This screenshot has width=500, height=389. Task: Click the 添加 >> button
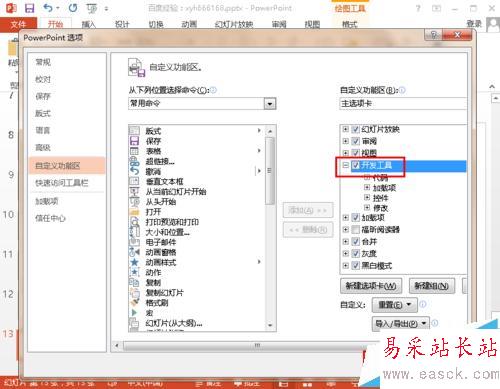click(308, 210)
